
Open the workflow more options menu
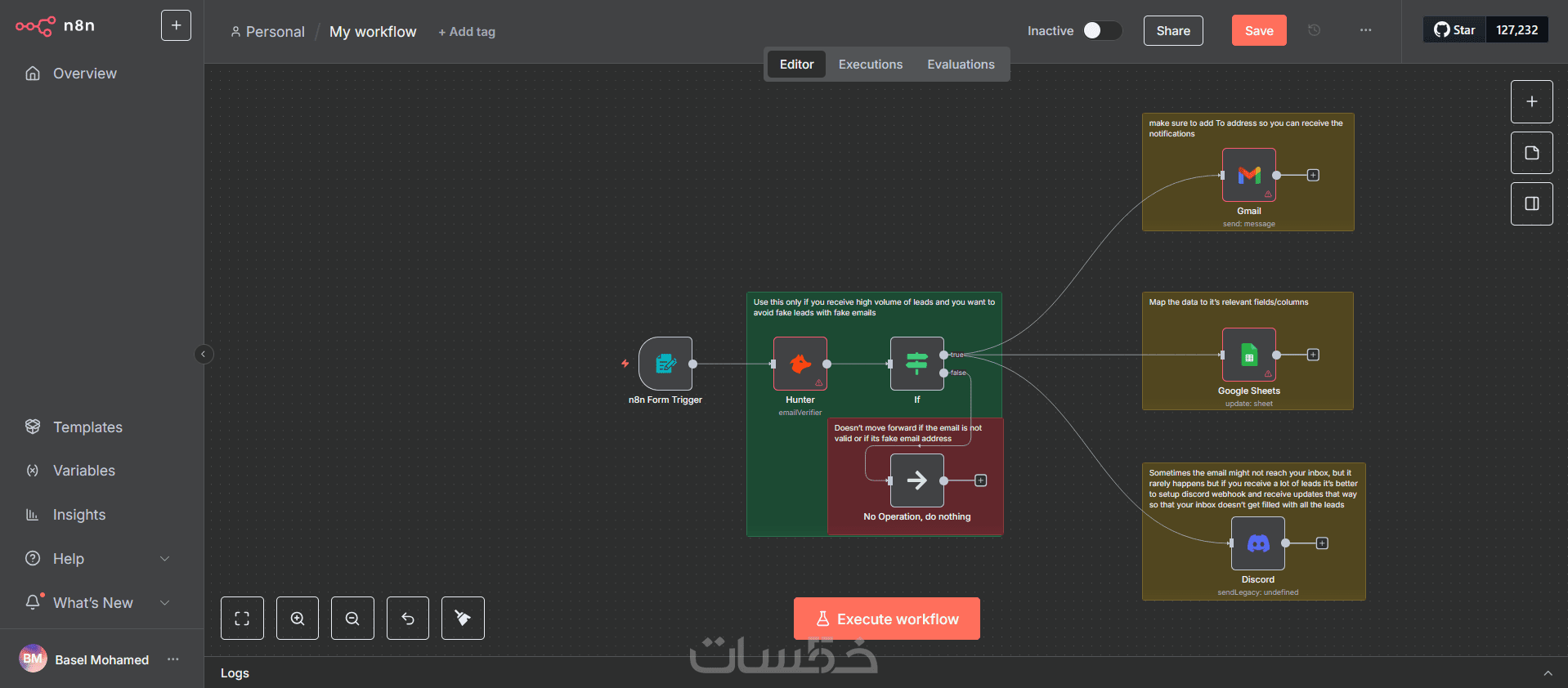tap(1366, 30)
